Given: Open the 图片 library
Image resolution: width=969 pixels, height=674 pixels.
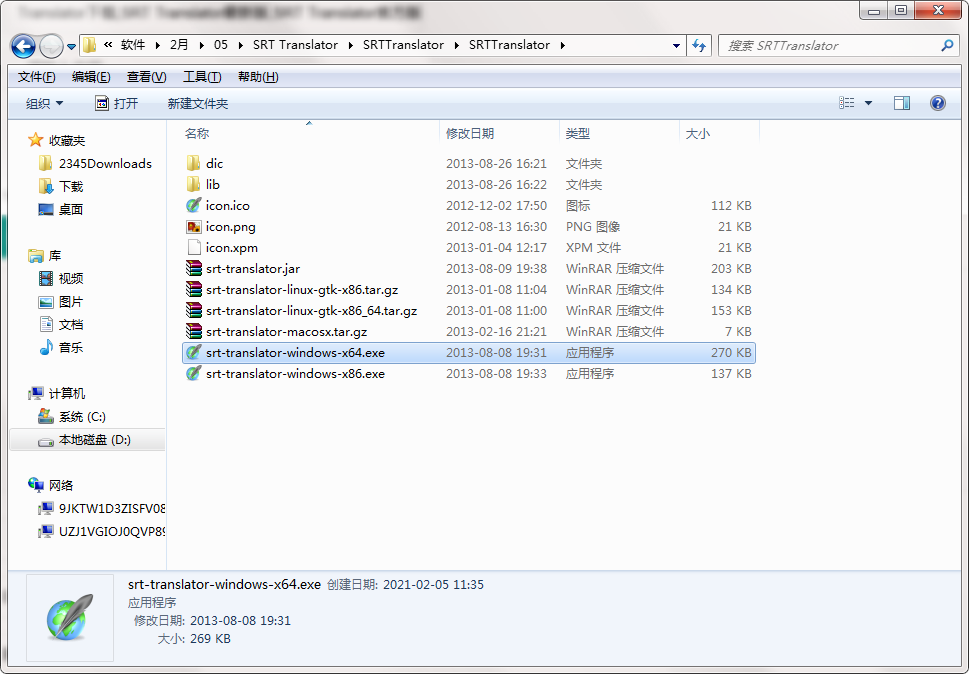Looking at the screenshot, I should [x=71, y=301].
